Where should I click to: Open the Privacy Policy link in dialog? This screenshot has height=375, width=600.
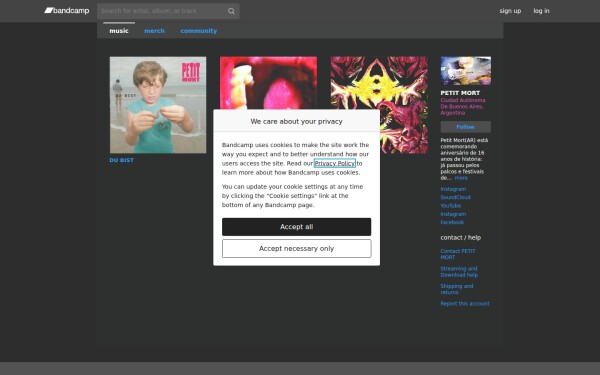334,163
